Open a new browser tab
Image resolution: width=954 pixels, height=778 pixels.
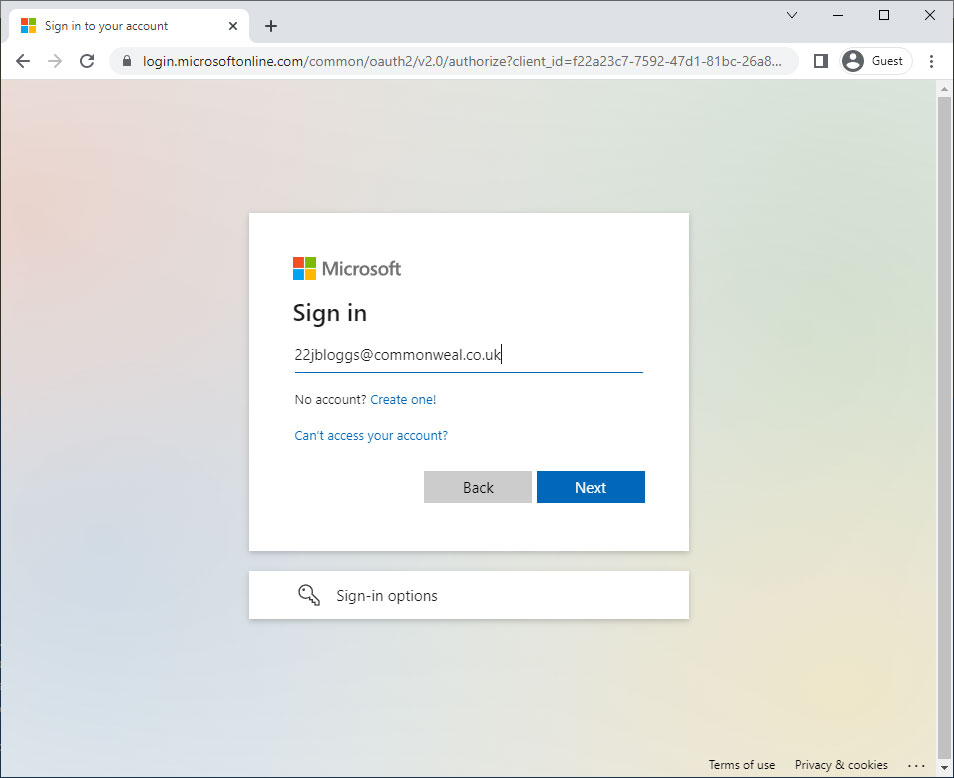270,26
